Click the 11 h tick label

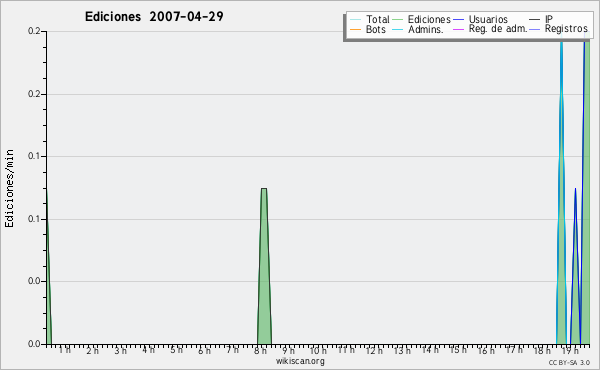click(x=346, y=350)
